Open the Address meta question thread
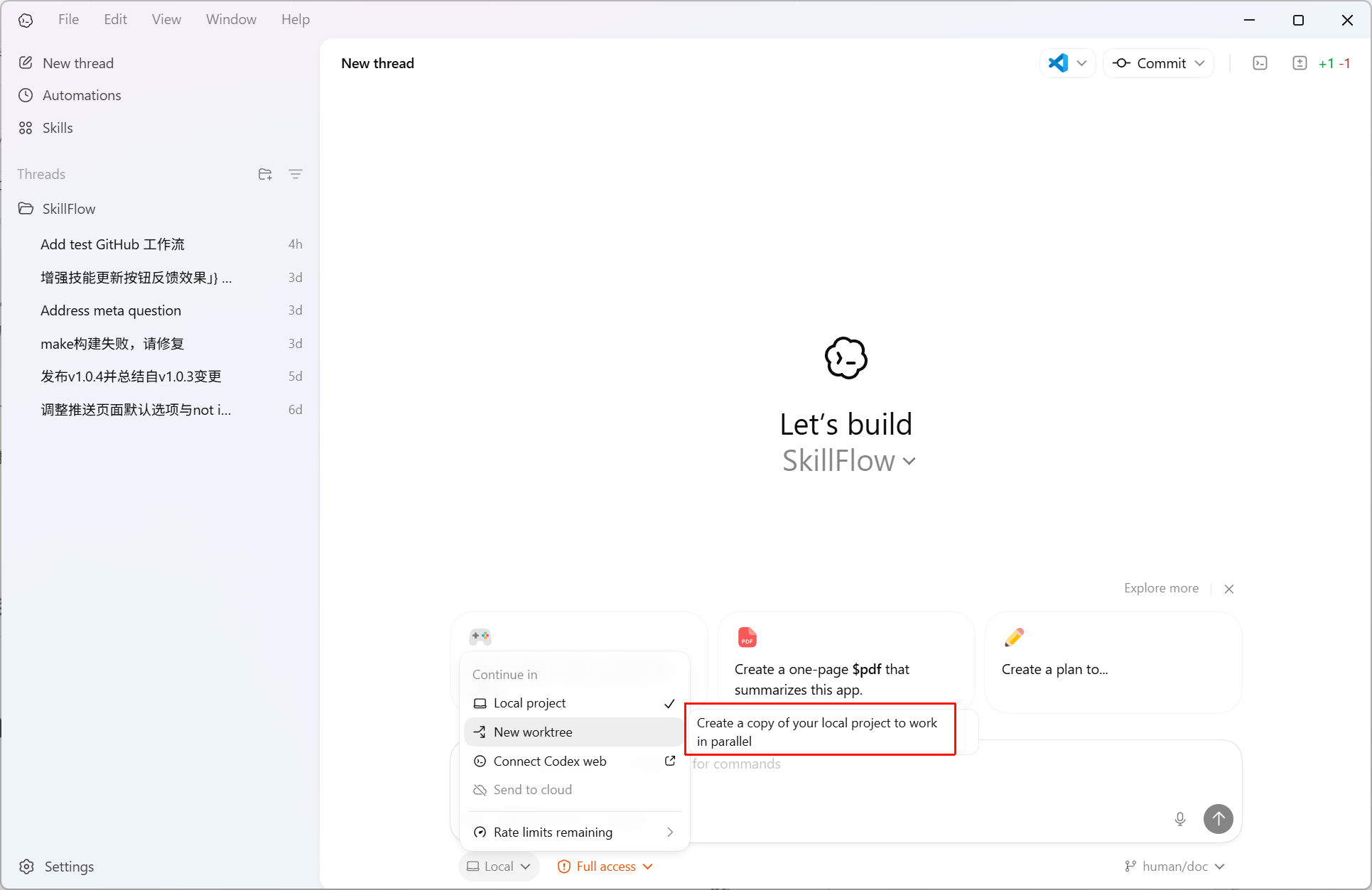 coord(111,310)
